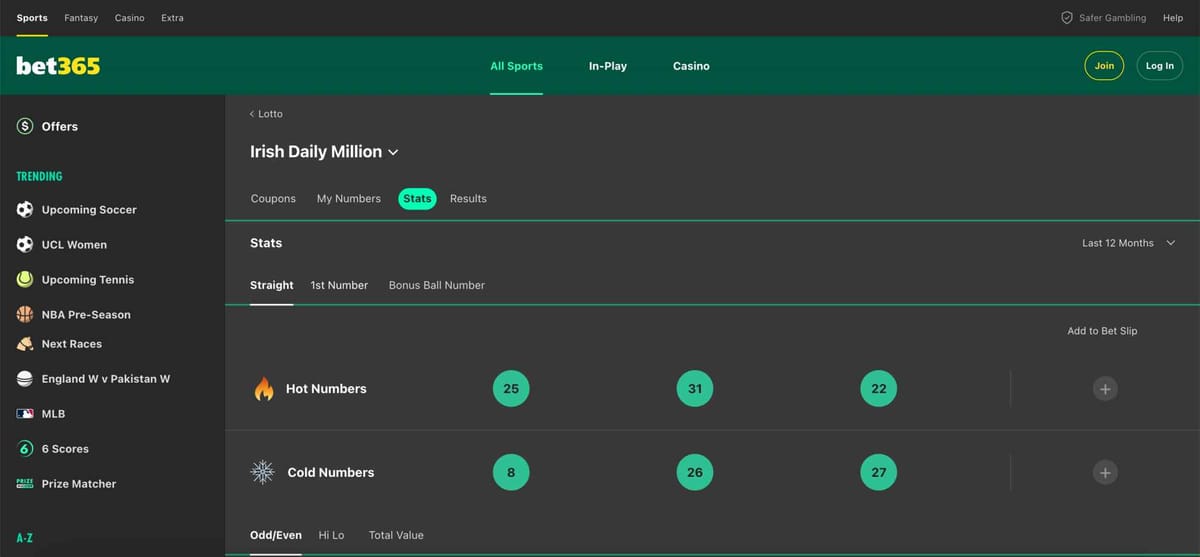Select the Straight stats tab
This screenshot has width=1200, height=557.
tap(272, 285)
